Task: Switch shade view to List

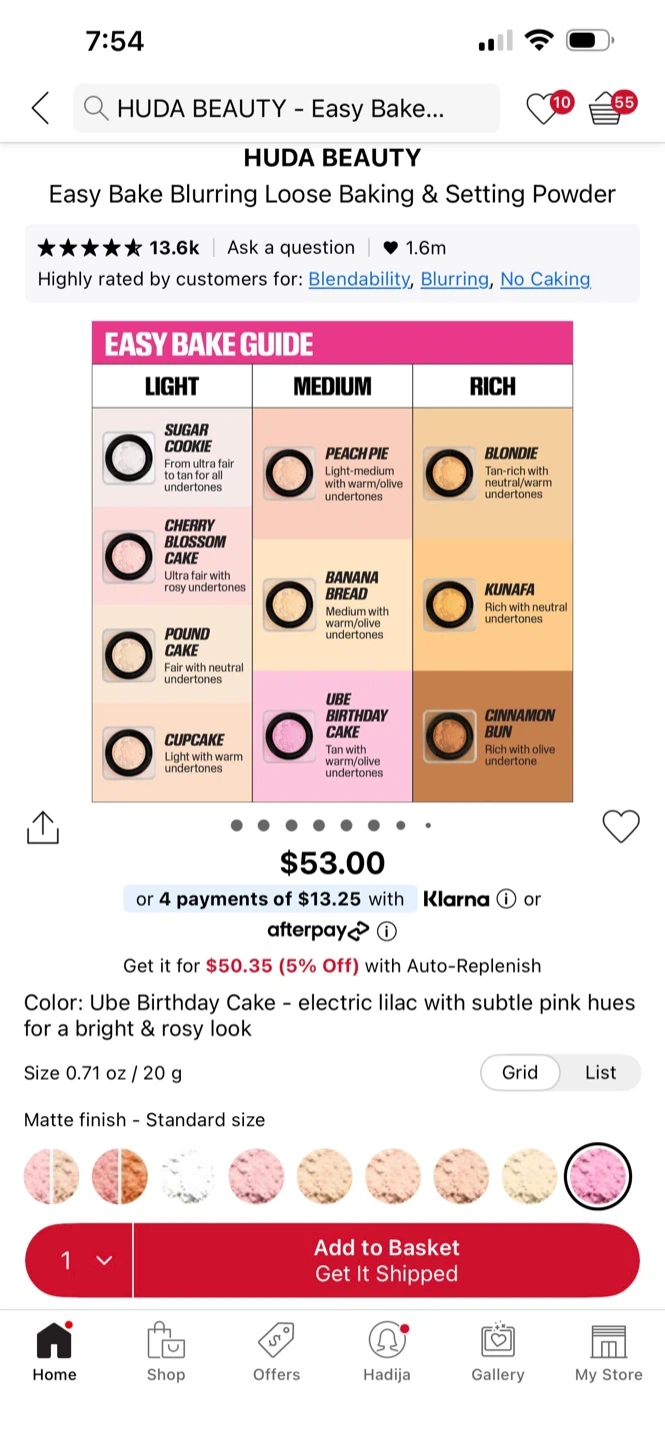Action: [600, 1072]
